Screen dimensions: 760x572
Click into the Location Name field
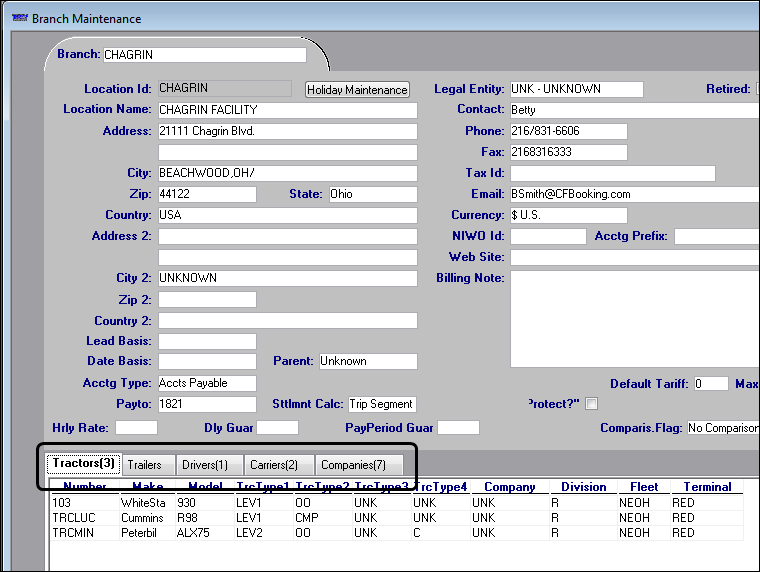[286, 110]
